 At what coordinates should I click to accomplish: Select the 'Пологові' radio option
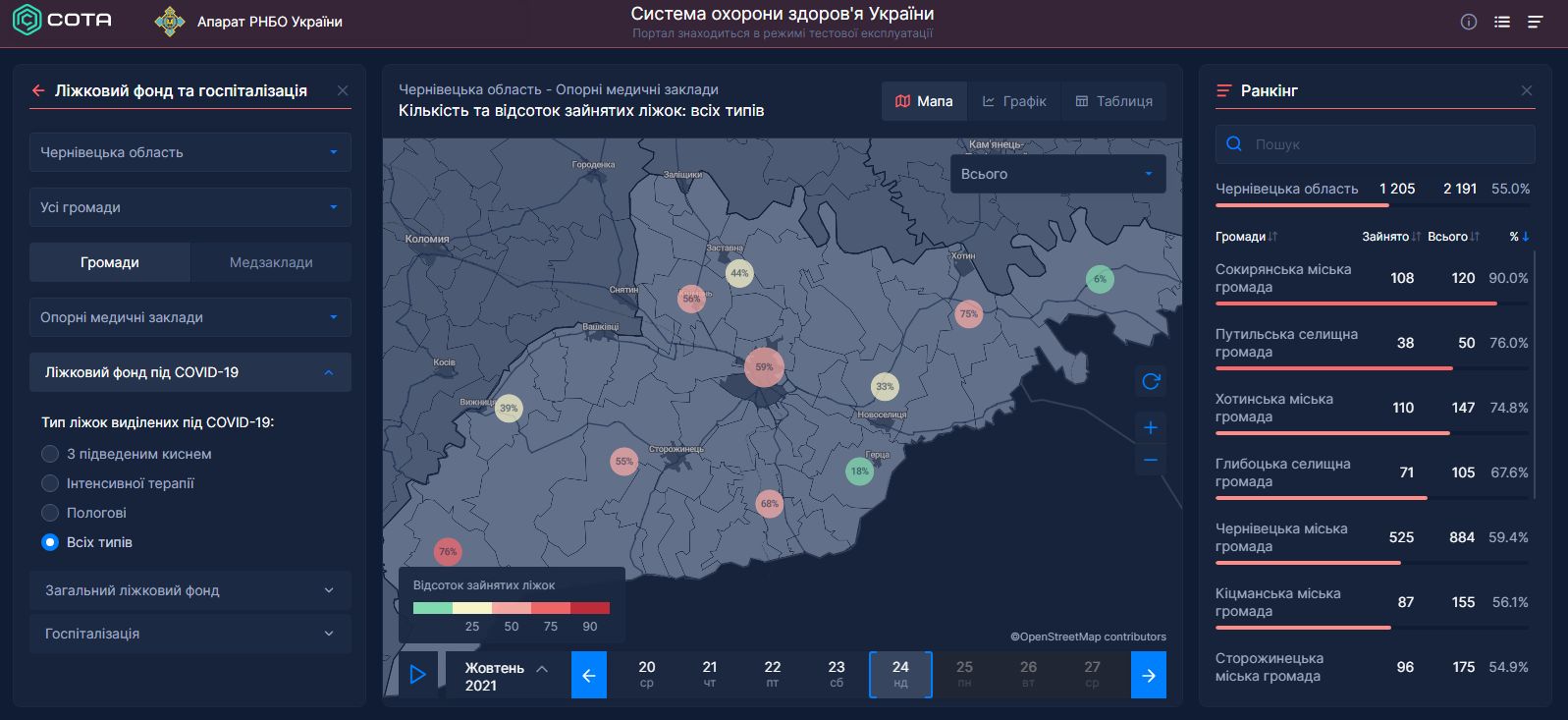point(50,513)
